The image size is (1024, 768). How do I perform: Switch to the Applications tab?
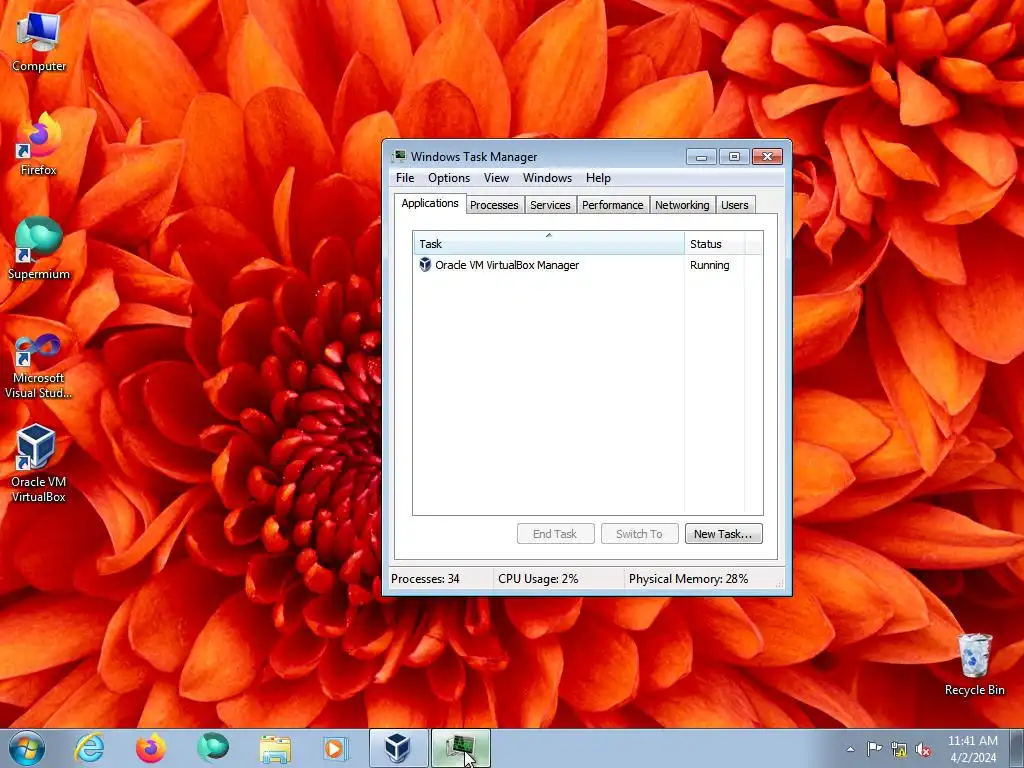(x=430, y=203)
